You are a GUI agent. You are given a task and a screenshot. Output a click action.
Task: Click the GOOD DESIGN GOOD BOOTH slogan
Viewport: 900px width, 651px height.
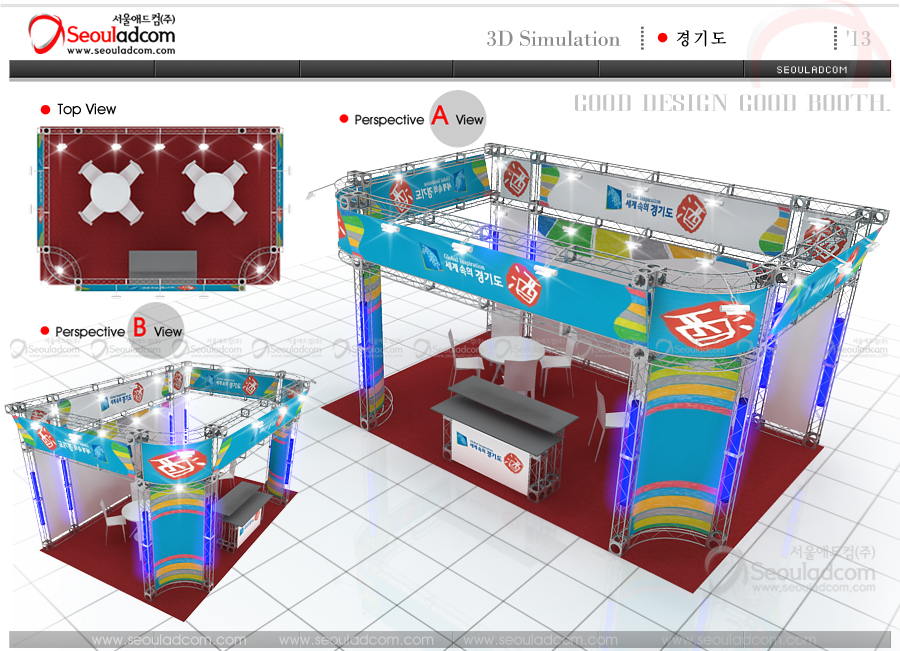pyautogui.click(x=731, y=103)
